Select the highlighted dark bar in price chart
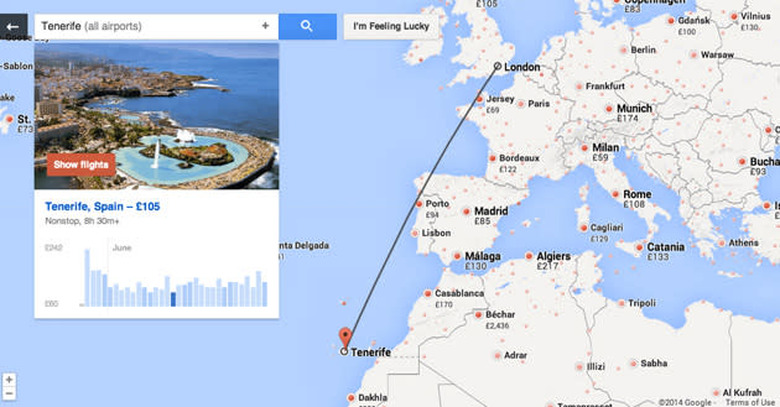Screen dimensions: 780x407 173,298
